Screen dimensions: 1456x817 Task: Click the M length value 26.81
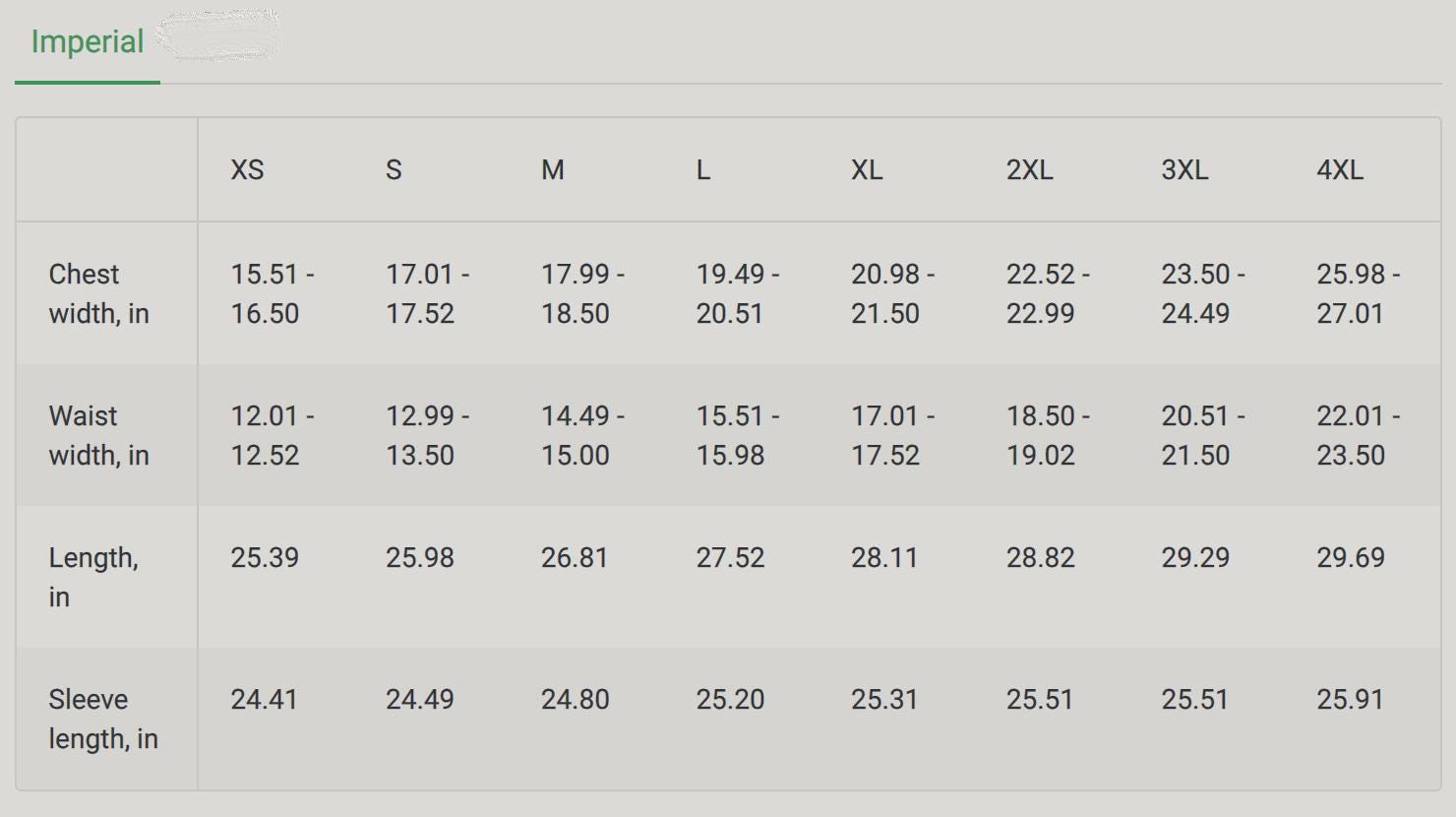(x=575, y=558)
